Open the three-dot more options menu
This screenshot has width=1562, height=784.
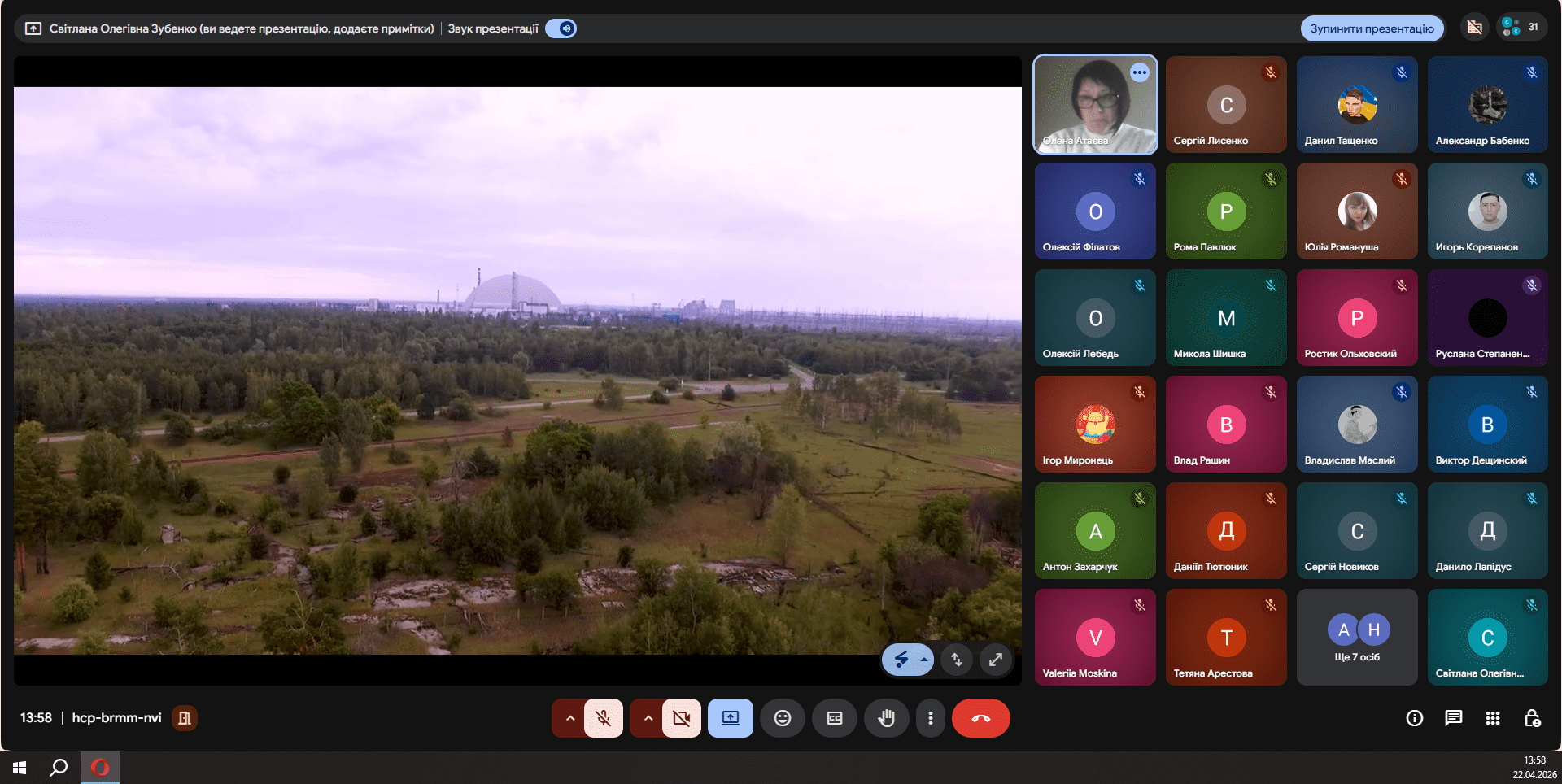(x=930, y=718)
